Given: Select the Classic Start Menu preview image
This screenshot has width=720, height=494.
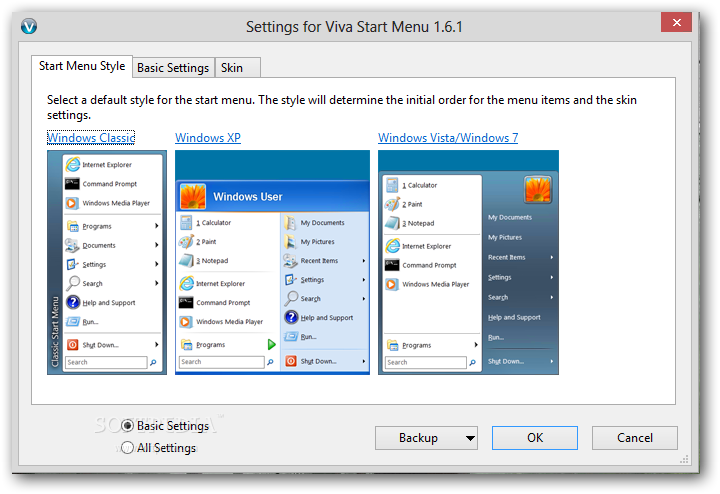Looking at the screenshot, I should click(x=107, y=262).
